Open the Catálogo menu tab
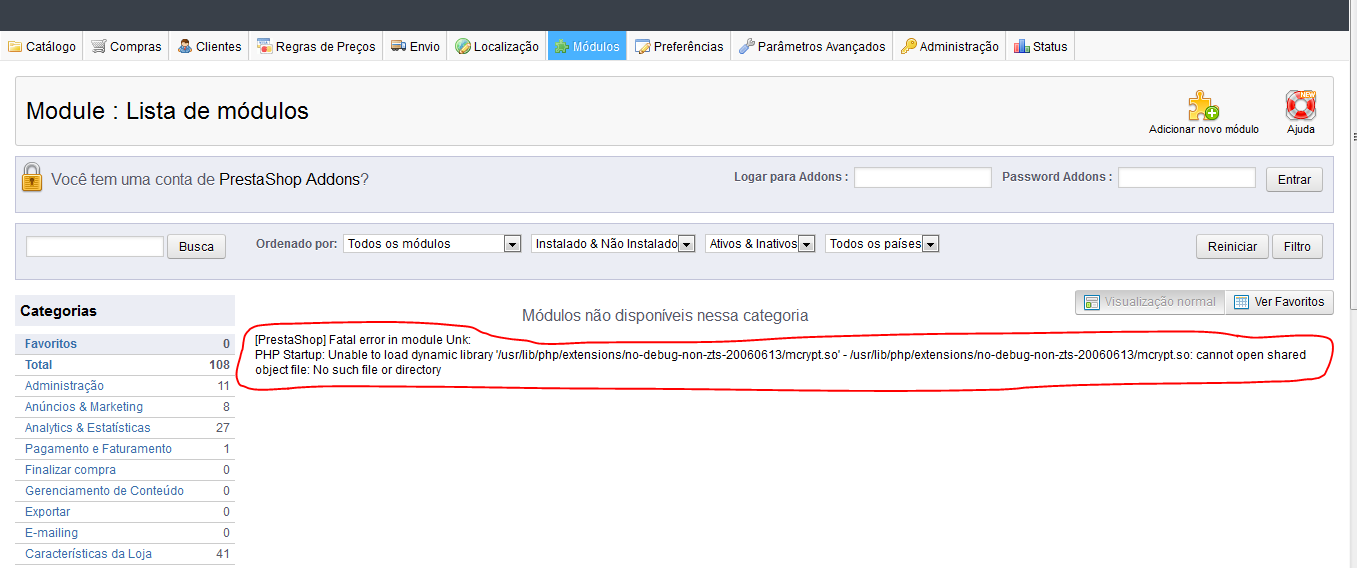This screenshot has height=568, width=1357. (42, 46)
